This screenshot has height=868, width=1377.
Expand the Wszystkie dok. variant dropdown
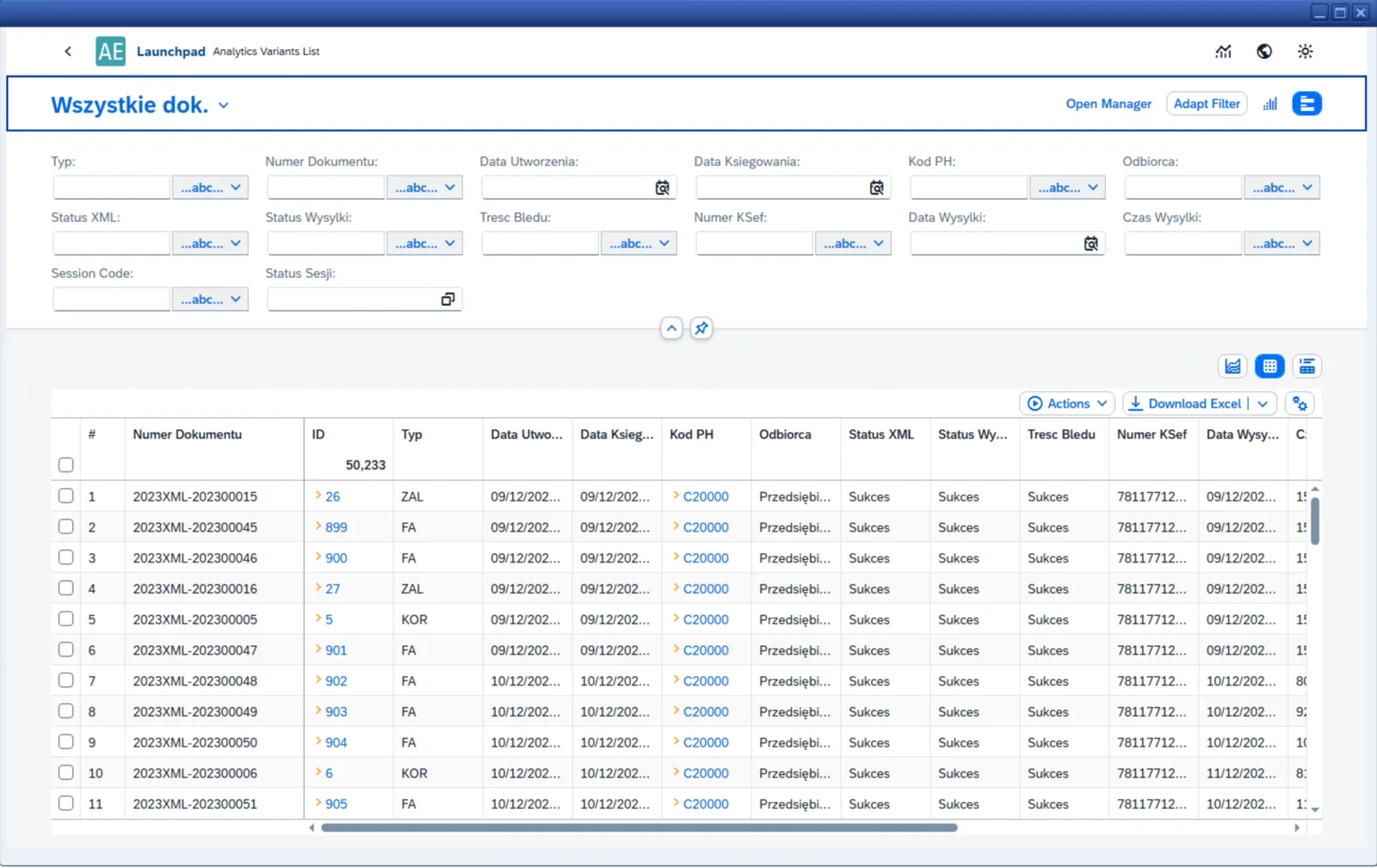click(x=224, y=106)
